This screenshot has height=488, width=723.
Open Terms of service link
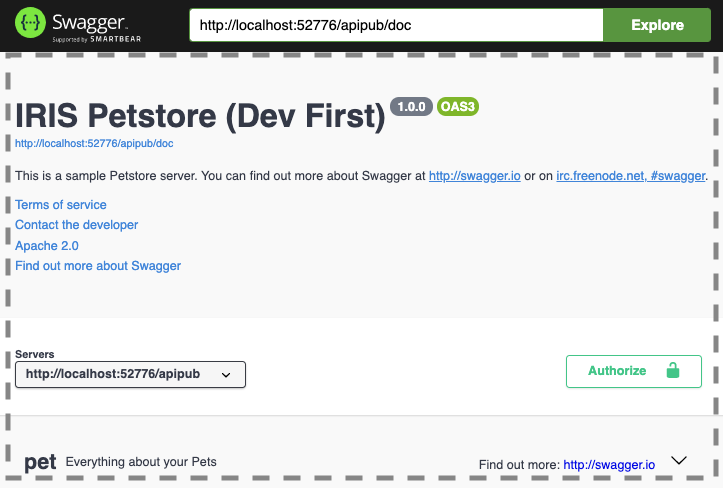61,205
